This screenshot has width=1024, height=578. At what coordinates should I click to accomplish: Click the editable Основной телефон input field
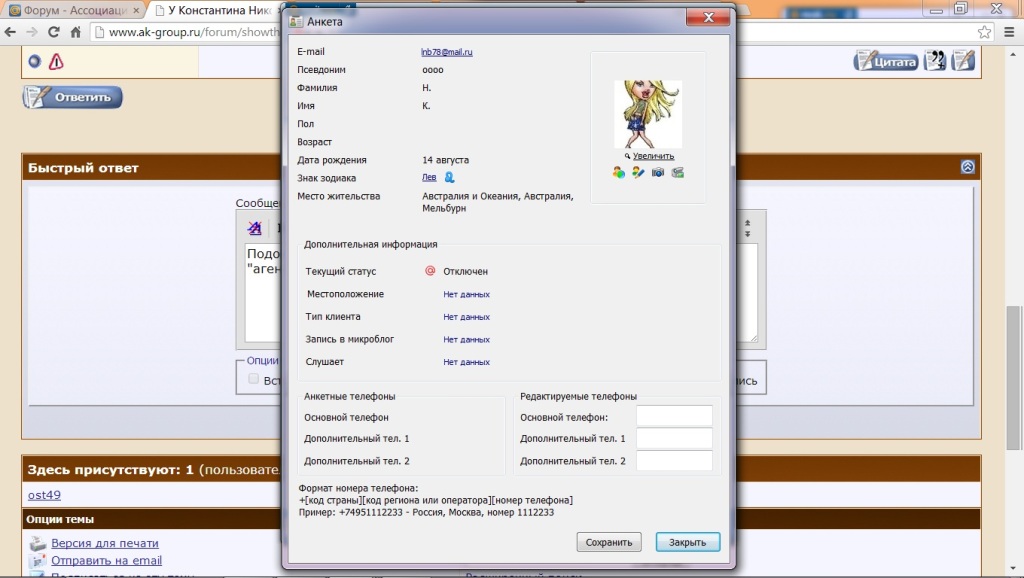674,417
